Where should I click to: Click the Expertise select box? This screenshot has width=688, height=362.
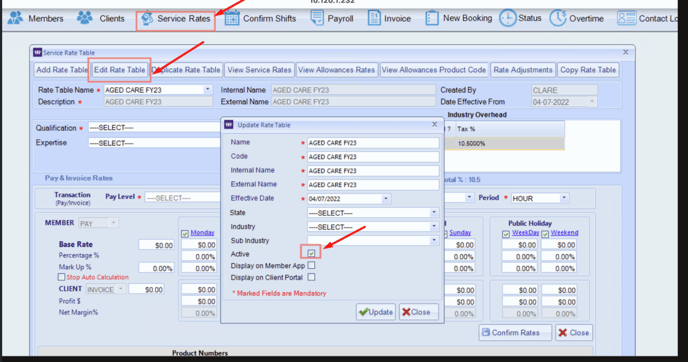coord(155,143)
